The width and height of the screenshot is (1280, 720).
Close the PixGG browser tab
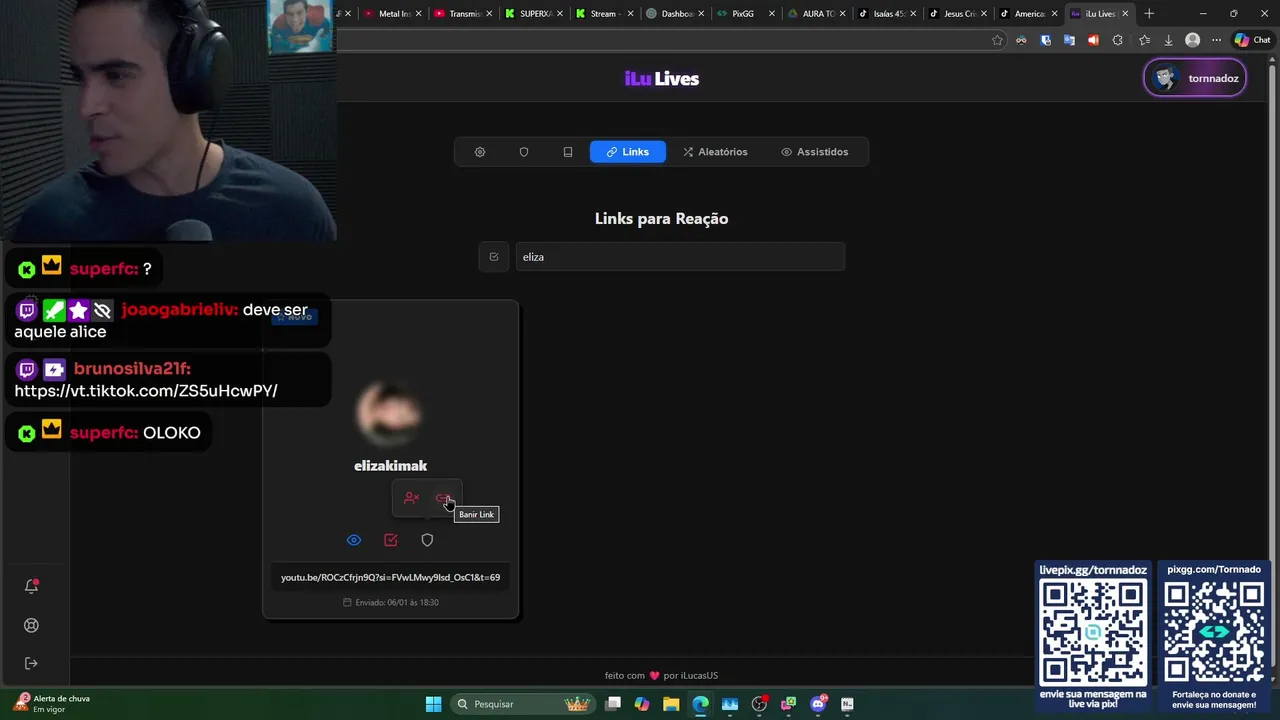[x=771, y=14]
